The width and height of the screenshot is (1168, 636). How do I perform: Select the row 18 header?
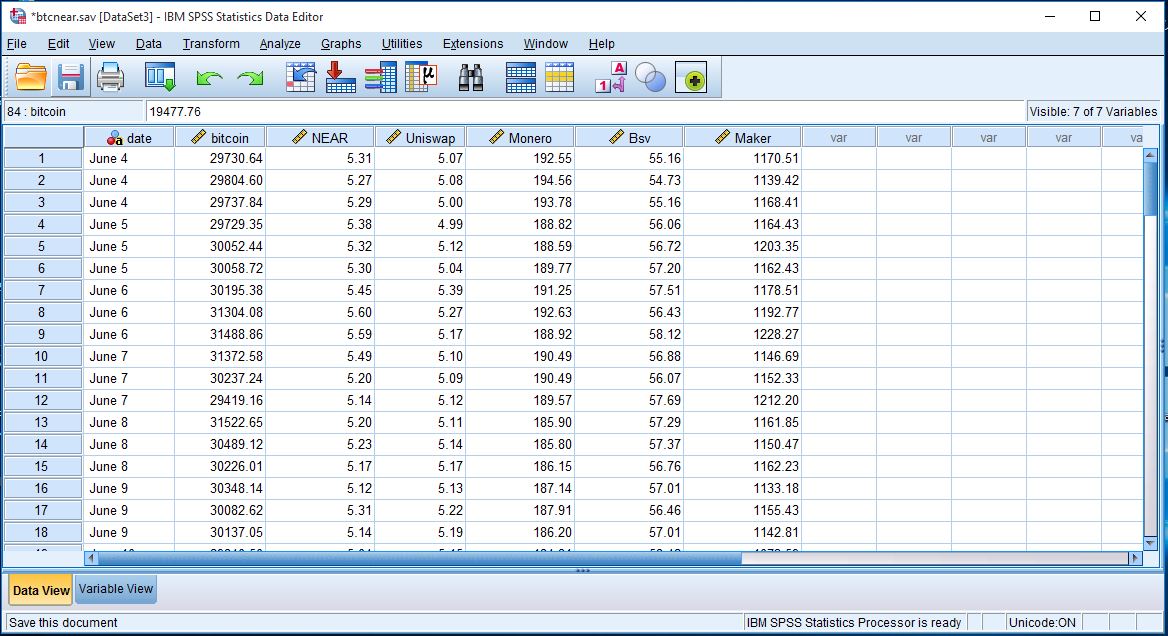click(x=42, y=532)
